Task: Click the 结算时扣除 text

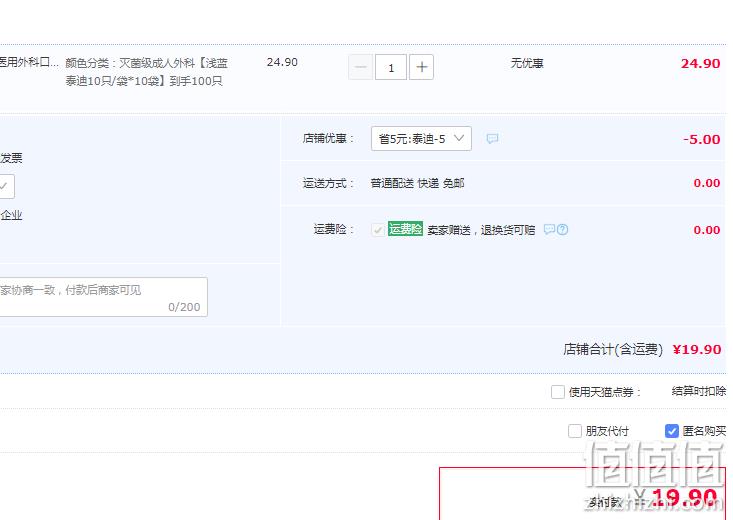Action: [x=699, y=391]
